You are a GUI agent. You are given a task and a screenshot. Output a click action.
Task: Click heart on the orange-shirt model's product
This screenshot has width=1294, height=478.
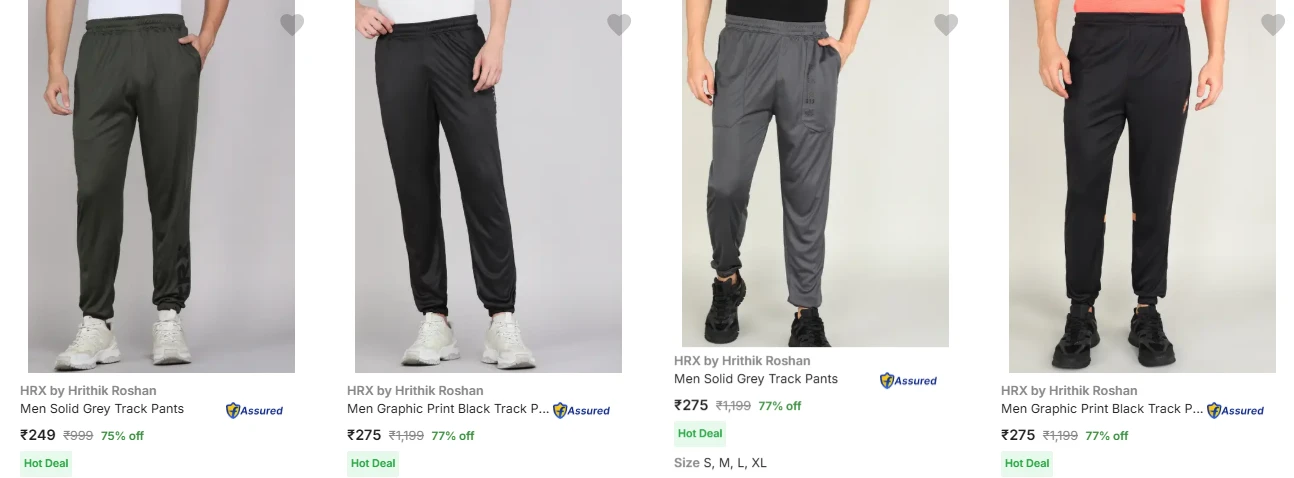1273,25
